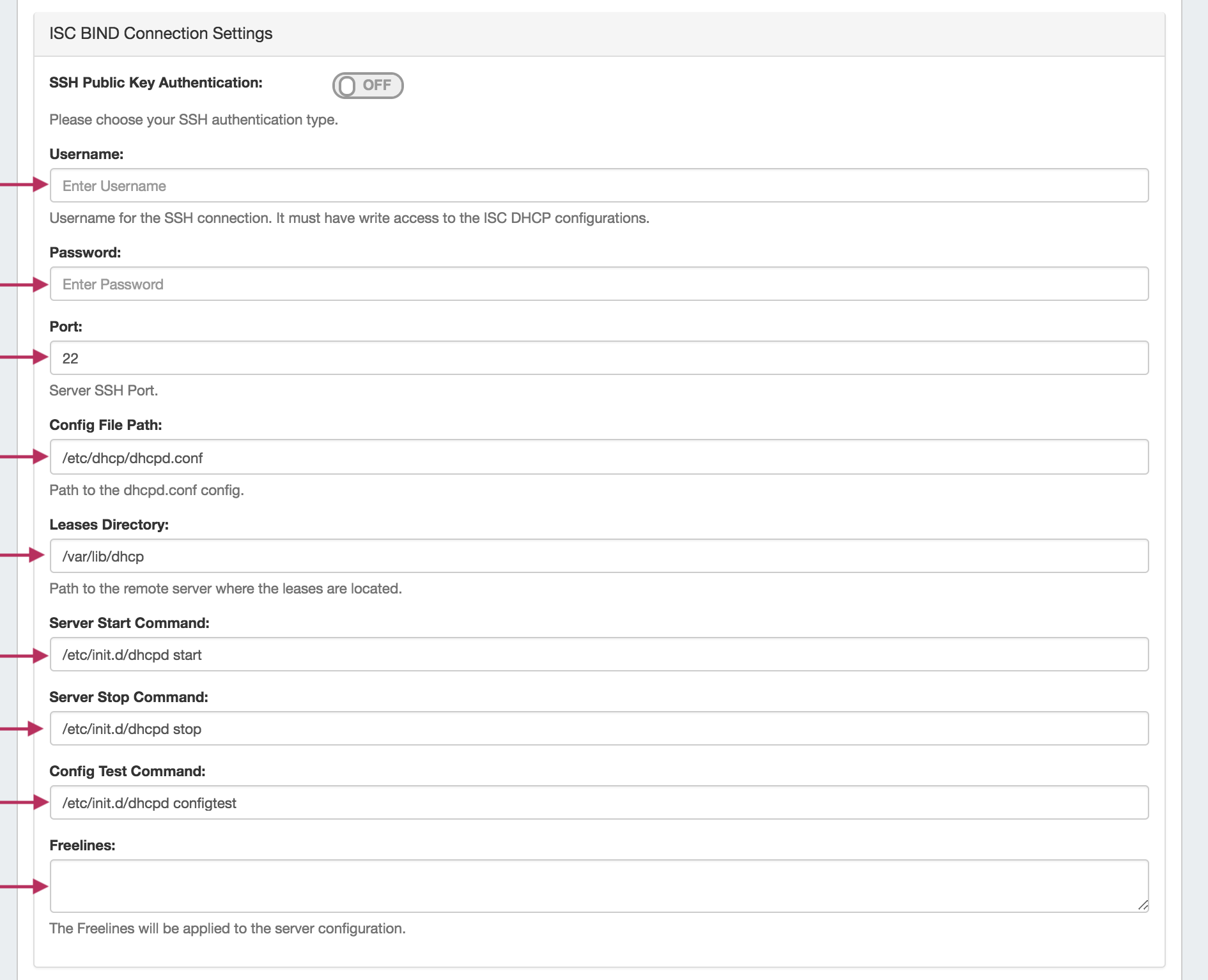Click the Enter Username input field

pyautogui.click(x=599, y=186)
